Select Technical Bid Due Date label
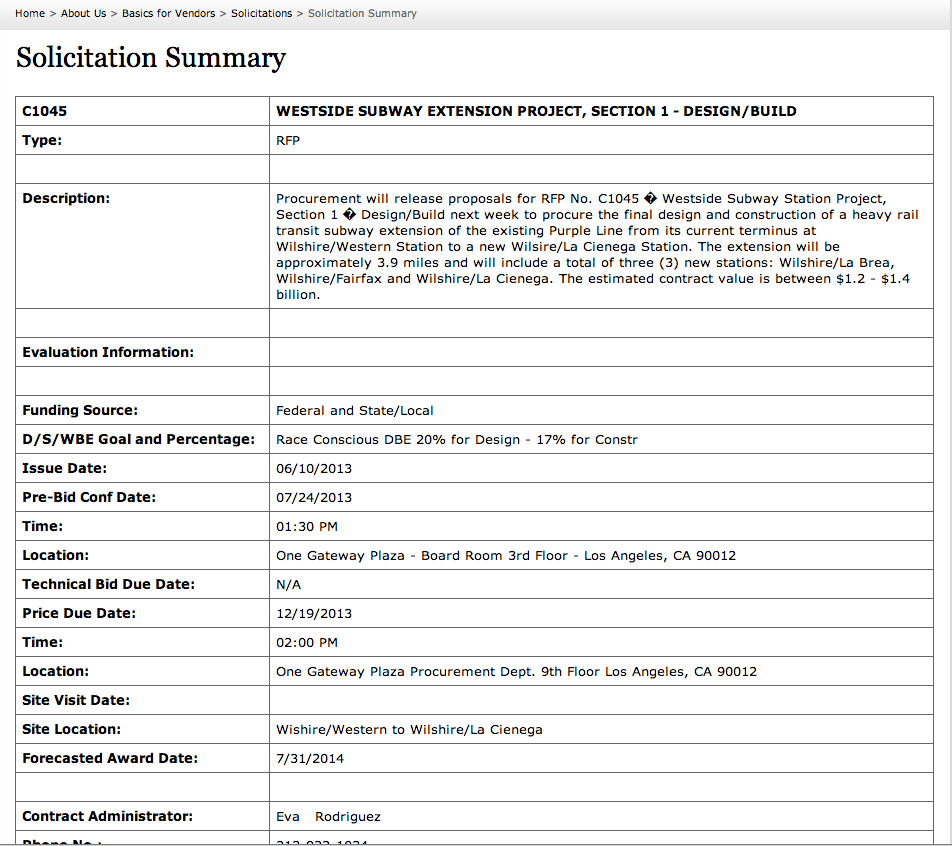The height and width of the screenshot is (846, 952). pyautogui.click(x=109, y=584)
